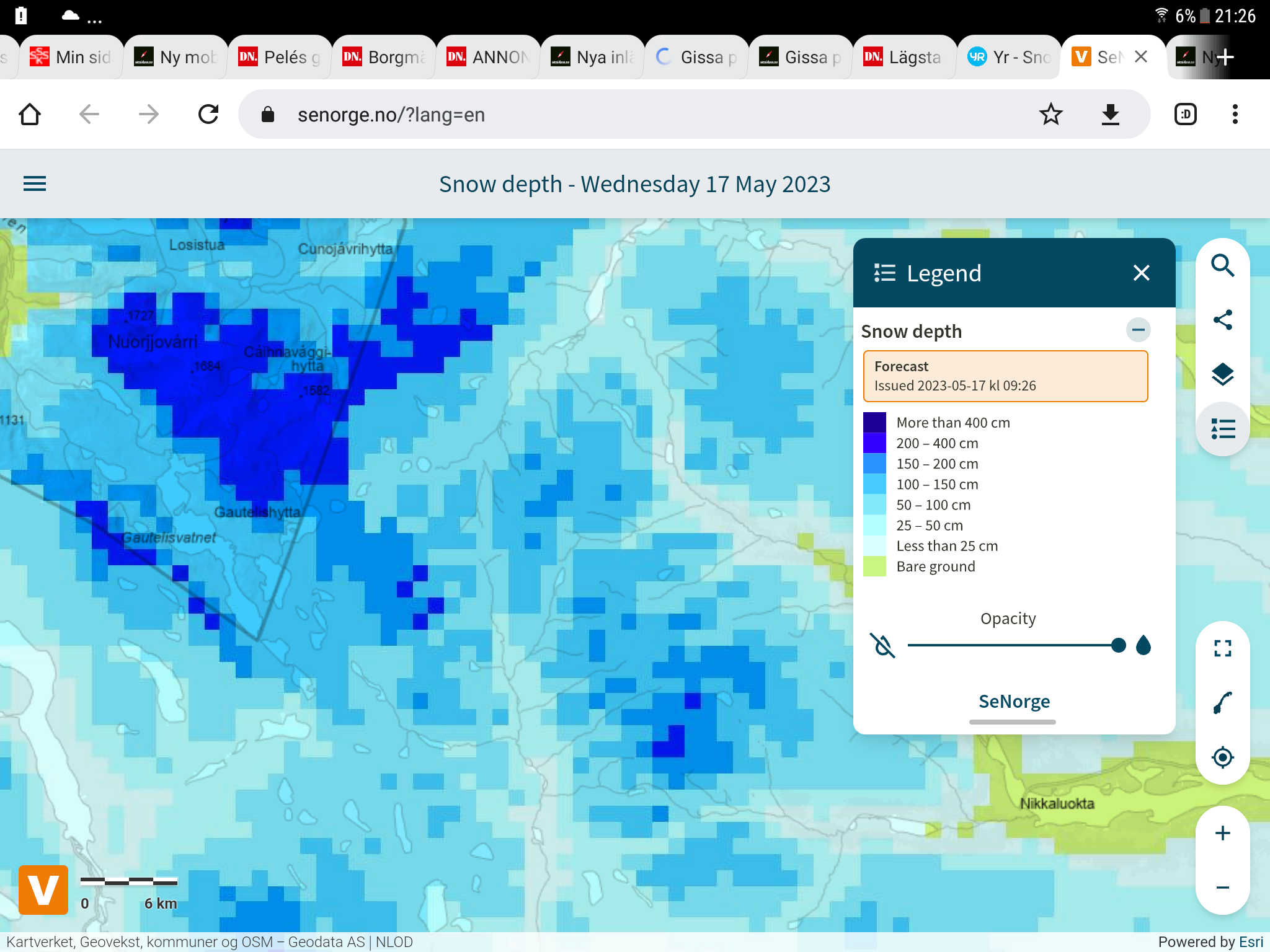Screen dimensions: 1270x952
Task: Bookmark this page with star icon
Action: click(1050, 115)
